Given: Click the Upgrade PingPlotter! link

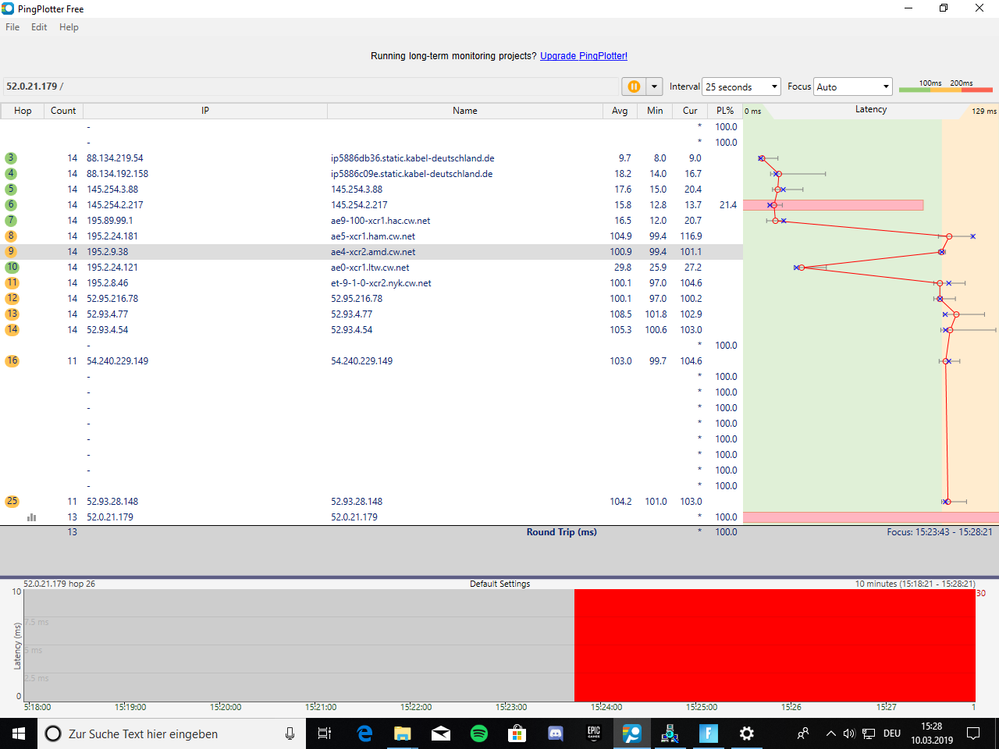Looking at the screenshot, I should [x=584, y=56].
